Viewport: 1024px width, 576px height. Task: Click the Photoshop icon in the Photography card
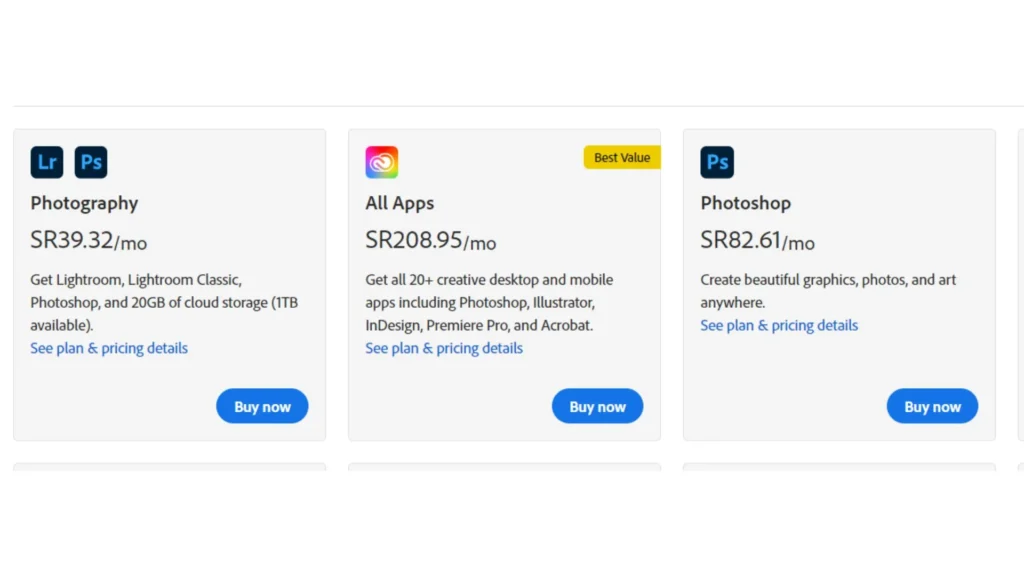click(91, 162)
